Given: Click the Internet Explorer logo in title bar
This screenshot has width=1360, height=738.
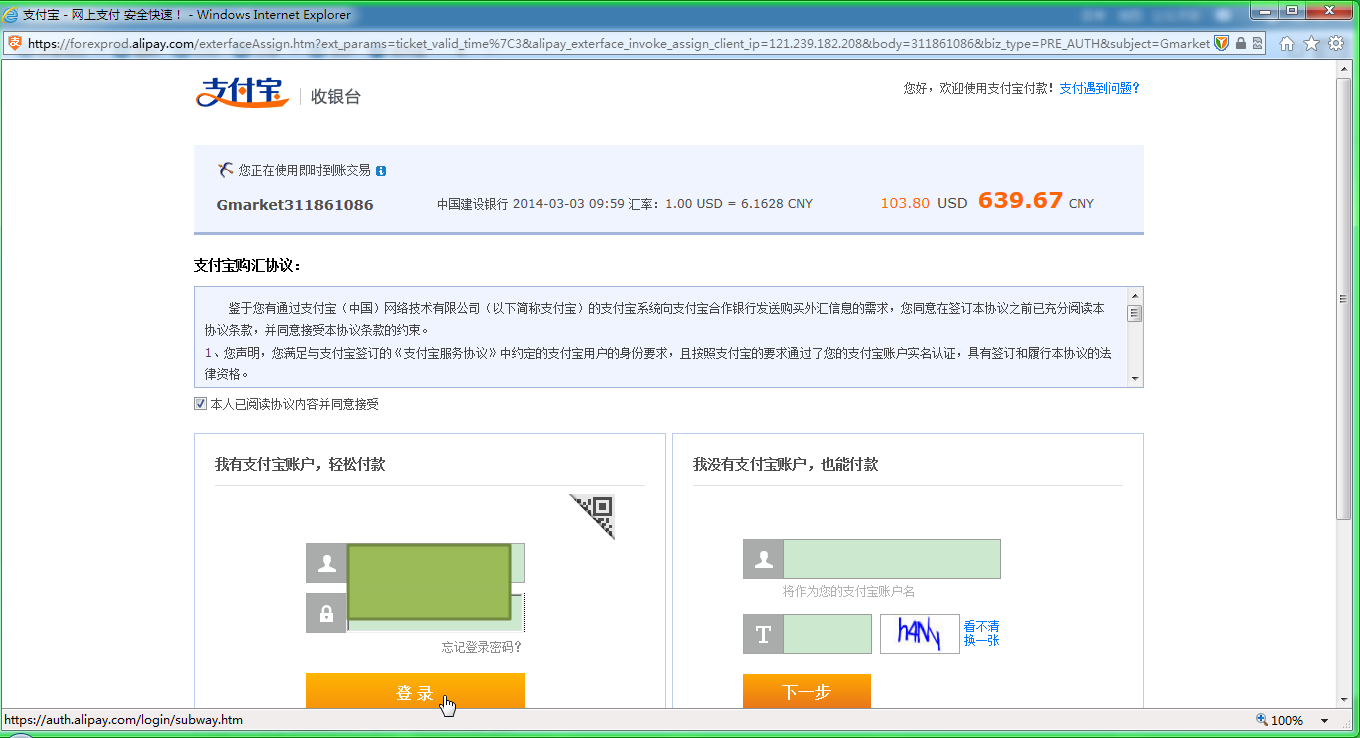Looking at the screenshot, I should click(11, 15).
